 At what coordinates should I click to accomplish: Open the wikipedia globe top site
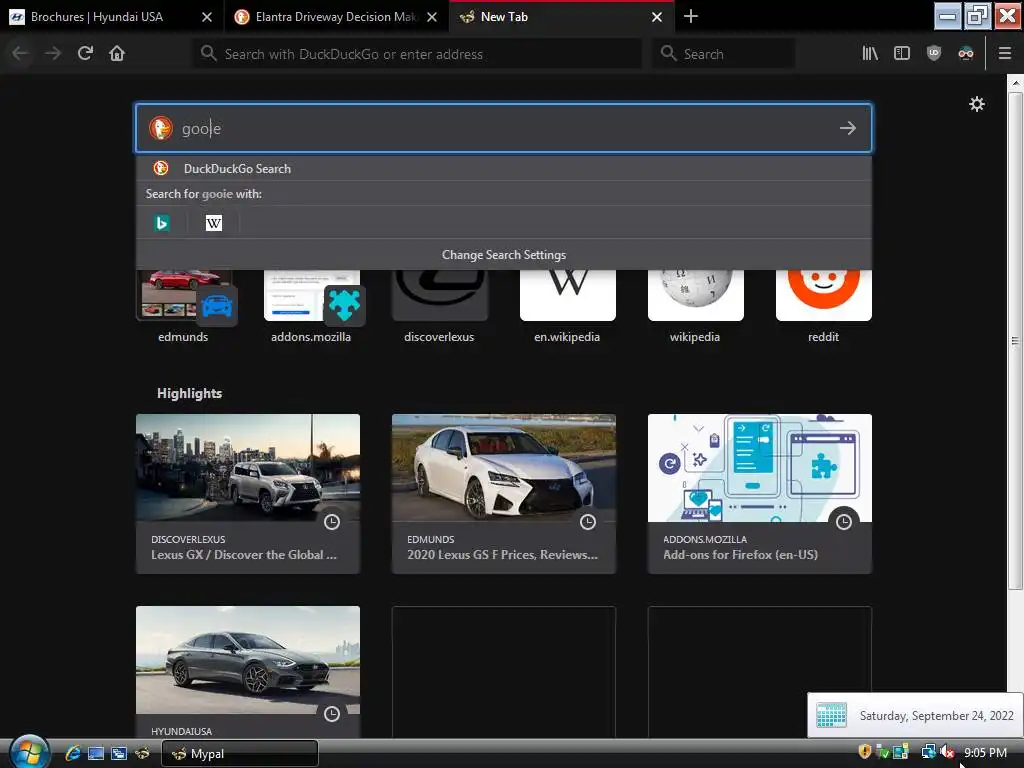point(695,306)
